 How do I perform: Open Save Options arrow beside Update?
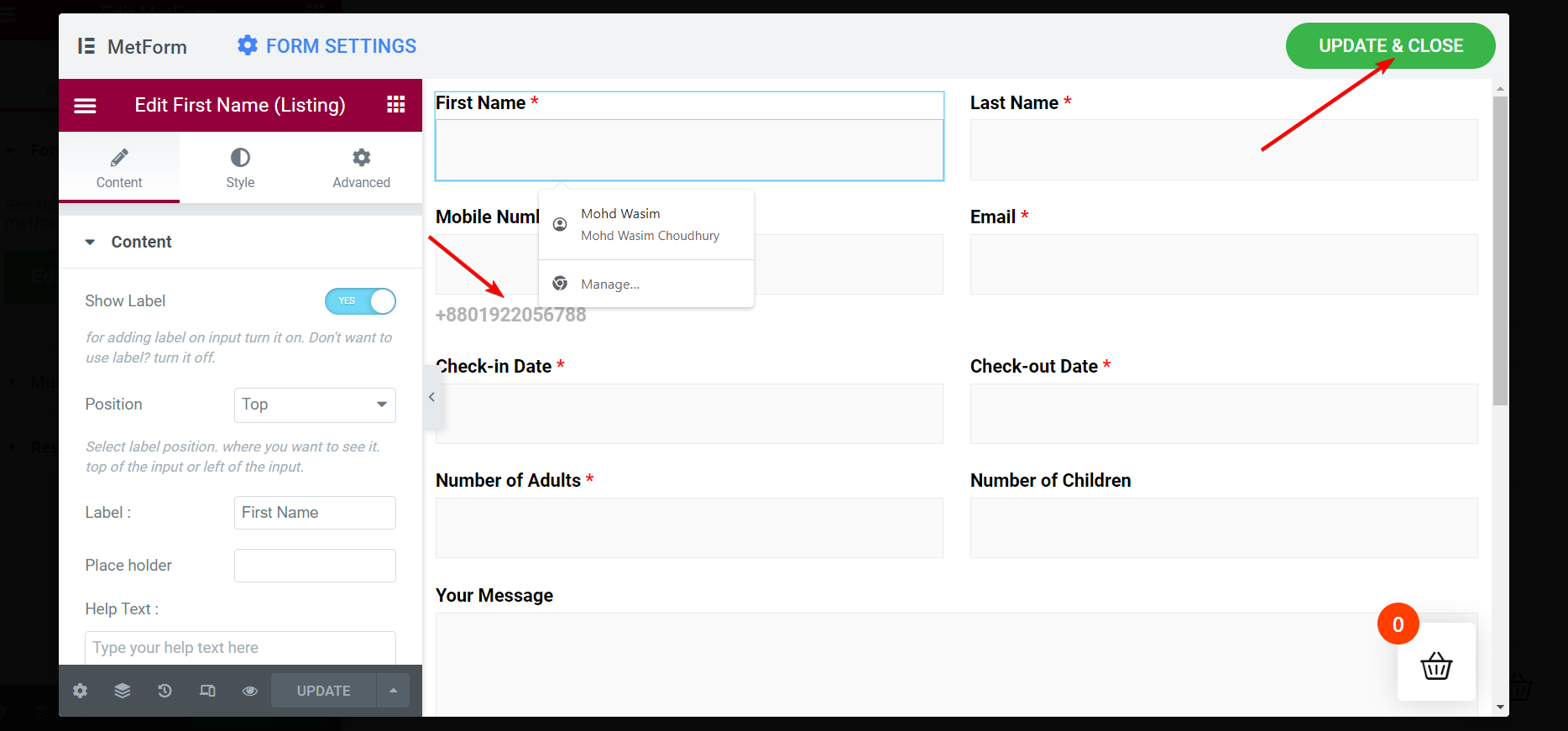(393, 691)
